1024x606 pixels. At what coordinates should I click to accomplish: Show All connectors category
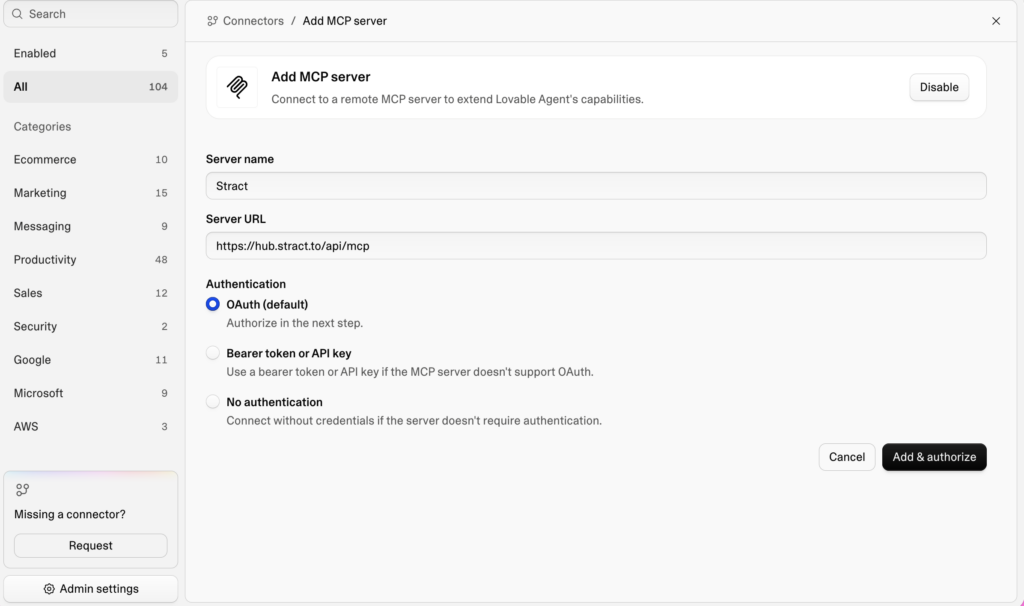click(x=91, y=87)
